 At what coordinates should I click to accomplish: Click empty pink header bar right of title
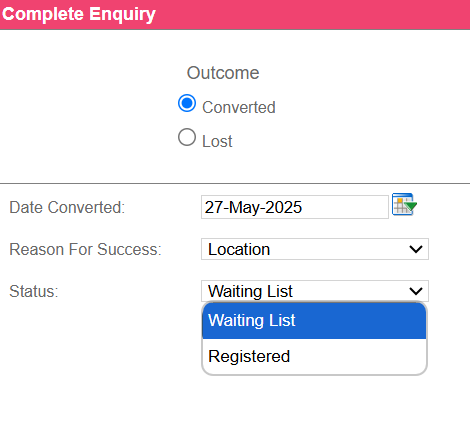pos(313,15)
